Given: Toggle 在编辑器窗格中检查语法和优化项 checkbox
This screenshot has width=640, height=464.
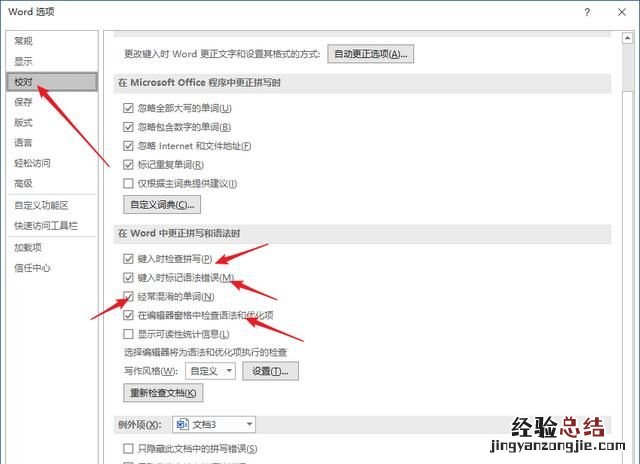Looking at the screenshot, I should coord(128,315).
